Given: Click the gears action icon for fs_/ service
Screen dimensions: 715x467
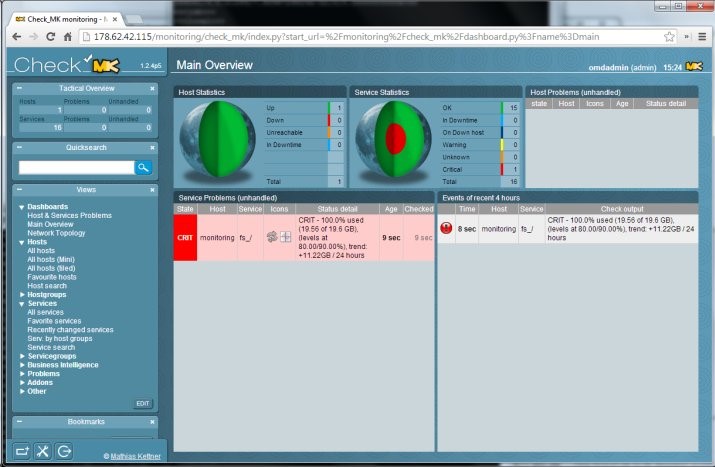Looking at the screenshot, I should 271,236.
